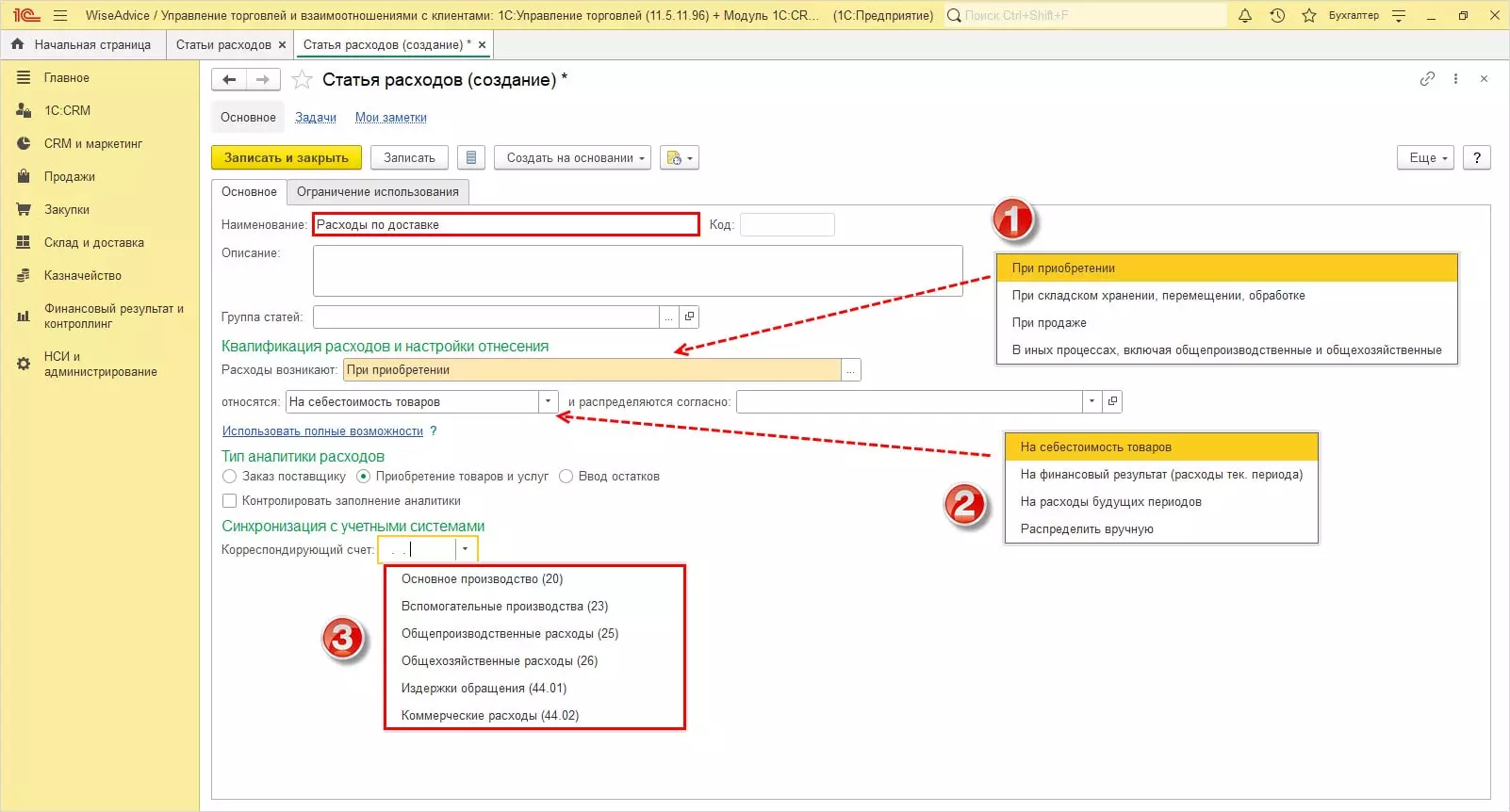Expand the относятся dropdown arrow

549,402
